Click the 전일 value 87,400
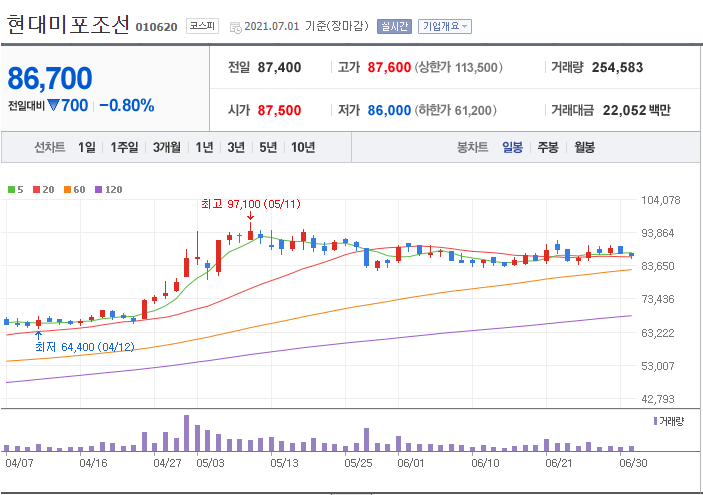Image resolution: width=703 pixels, height=495 pixels. pyautogui.click(x=279, y=67)
